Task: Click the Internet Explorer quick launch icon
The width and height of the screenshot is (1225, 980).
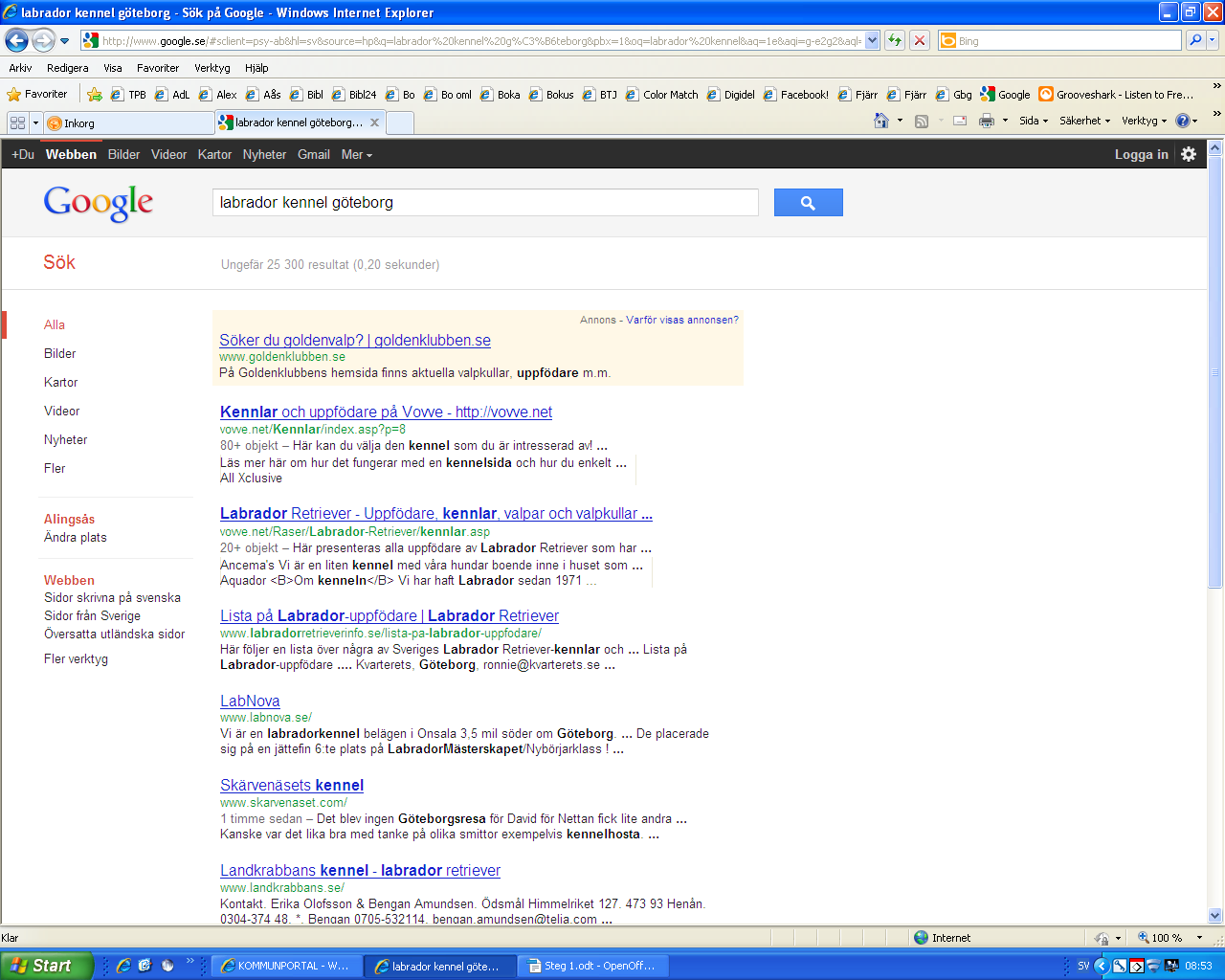Action: coord(123,966)
